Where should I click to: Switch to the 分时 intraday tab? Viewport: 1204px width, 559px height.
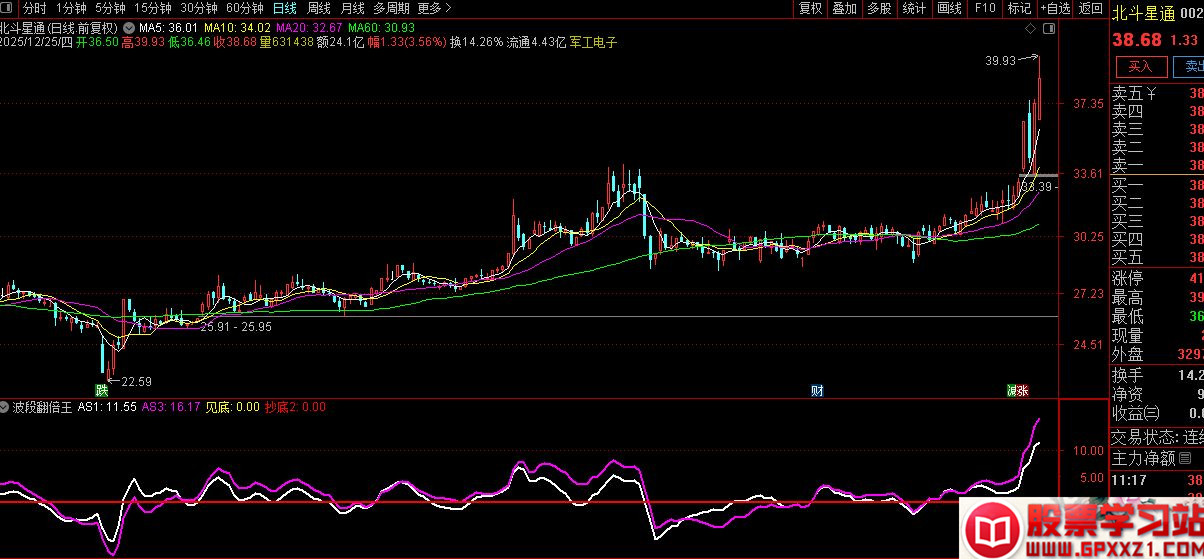tap(34, 8)
